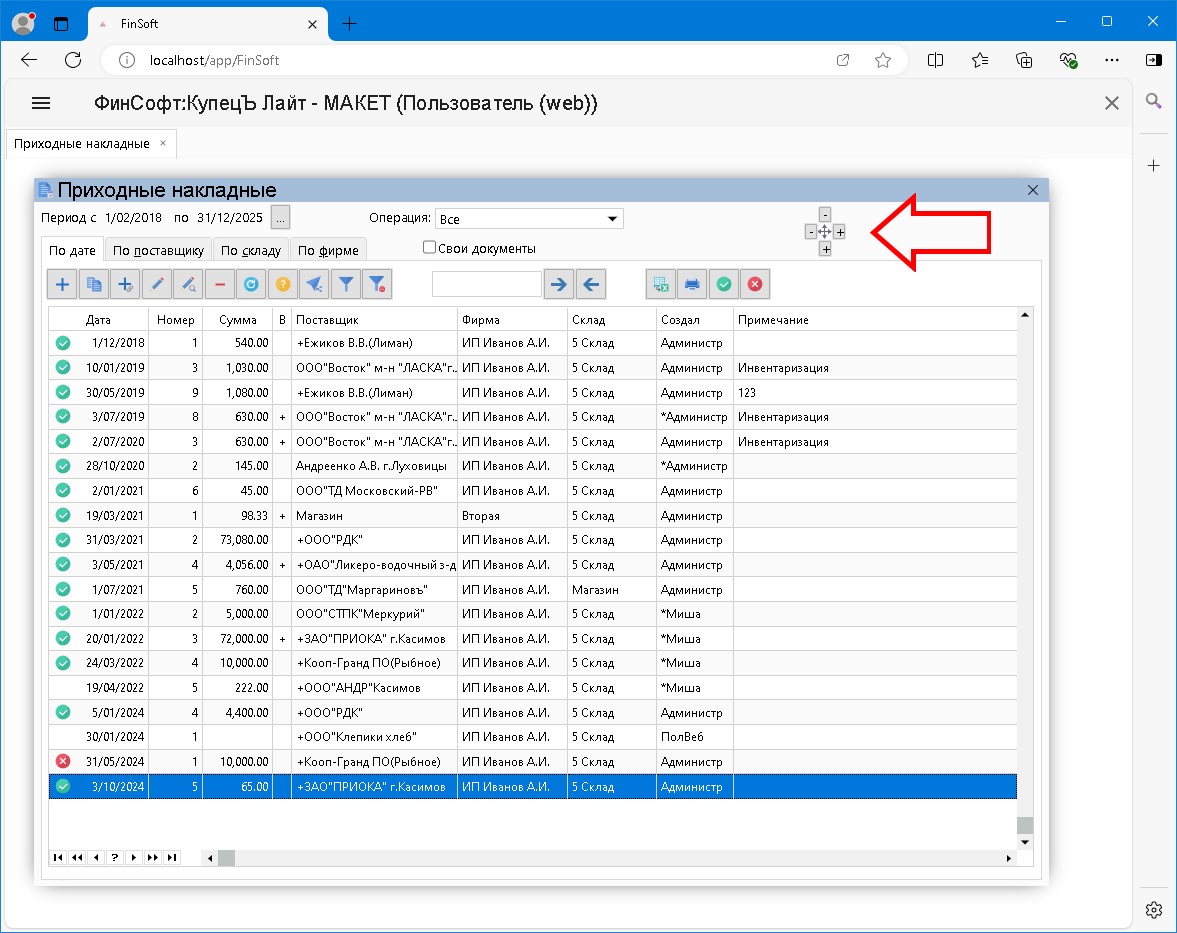
Task: Switch to 'По поставщику' tab
Action: (158, 251)
